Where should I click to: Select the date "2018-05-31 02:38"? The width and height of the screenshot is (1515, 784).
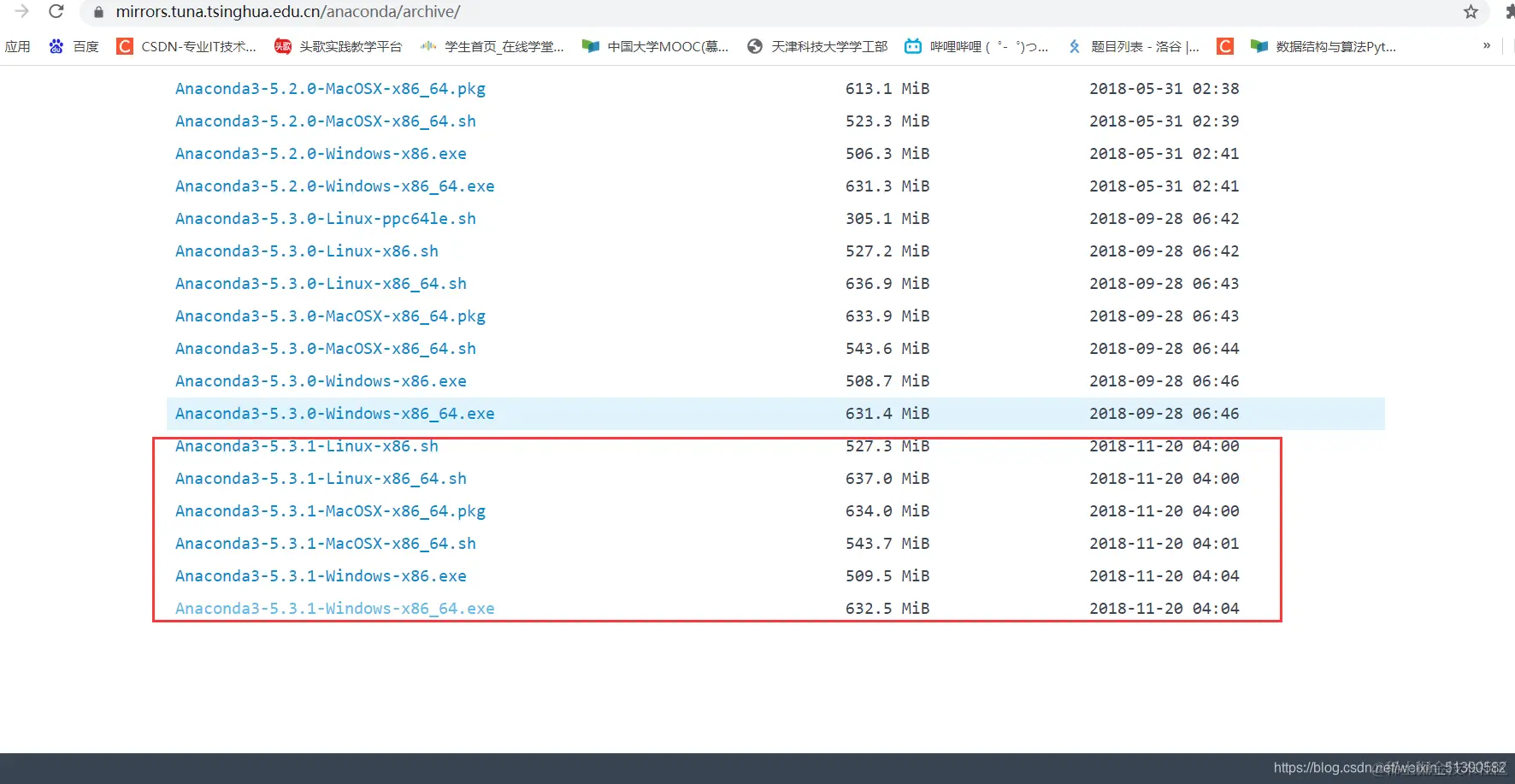pos(1164,89)
